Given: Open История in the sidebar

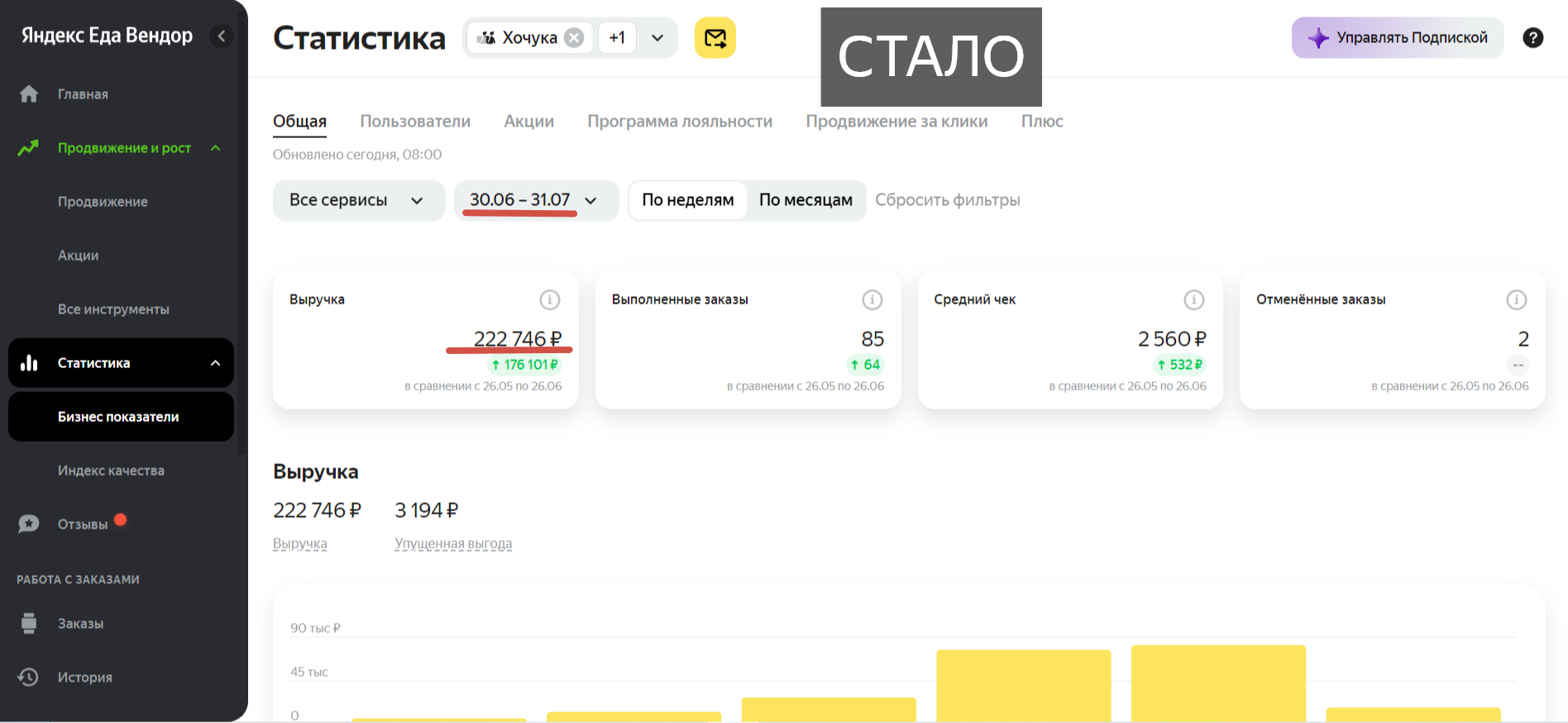Looking at the screenshot, I should coord(85,678).
